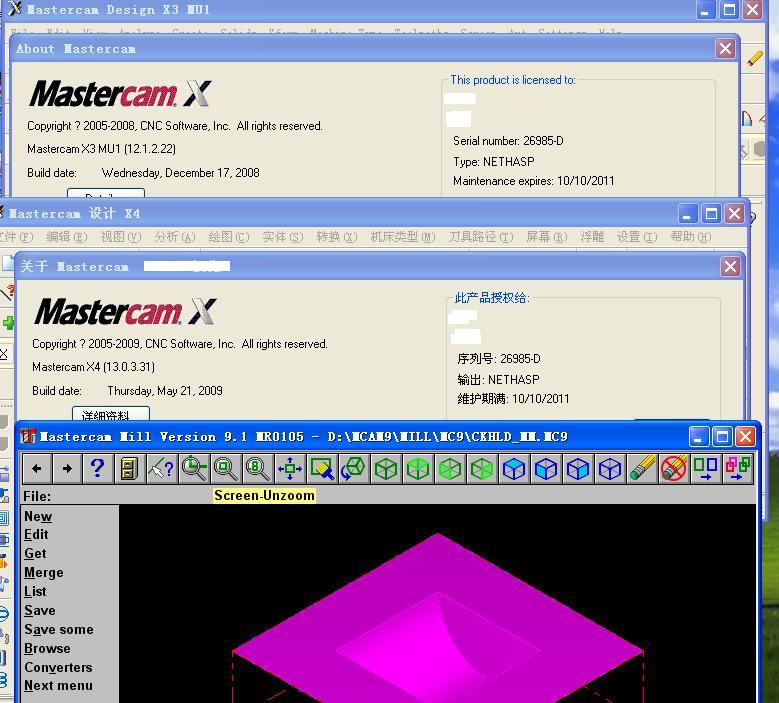The width and height of the screenshot is (779, 703).
Task: Click the pink-green squares transform icon
Action: click(738, 469)
